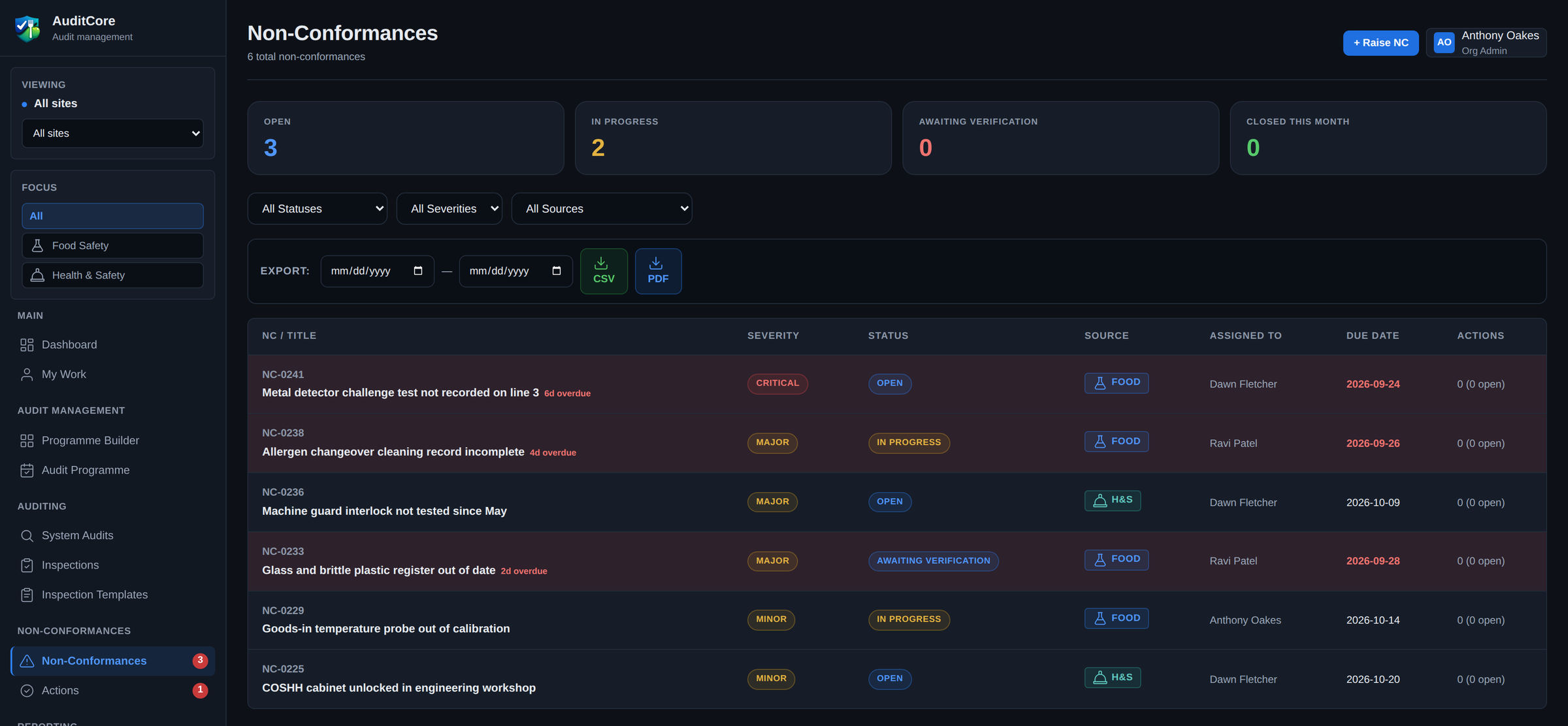Viewport: 1568px width, 726px height.
Task: Click the AuditCore shield logo
Action: (x=27, y=28)
